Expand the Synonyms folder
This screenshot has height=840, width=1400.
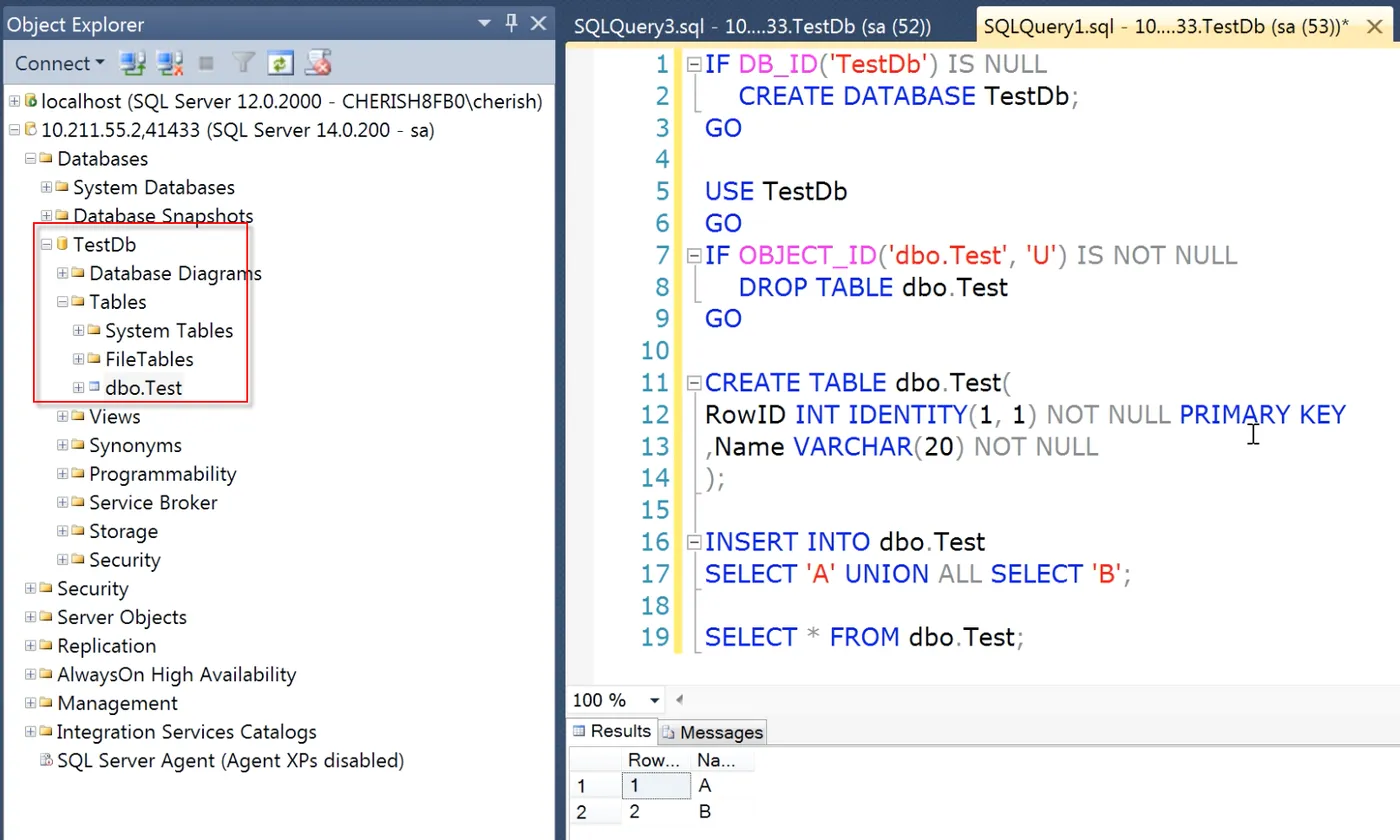[62, 445]
